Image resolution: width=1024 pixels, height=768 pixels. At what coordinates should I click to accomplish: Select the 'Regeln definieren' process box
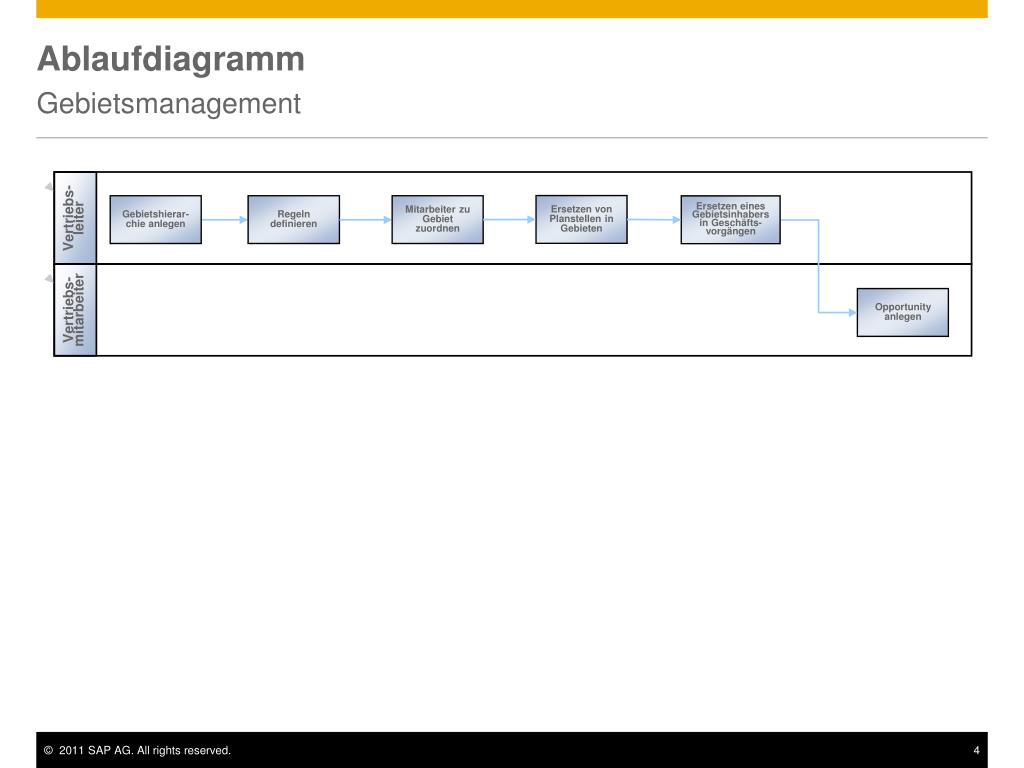[293, 219]
